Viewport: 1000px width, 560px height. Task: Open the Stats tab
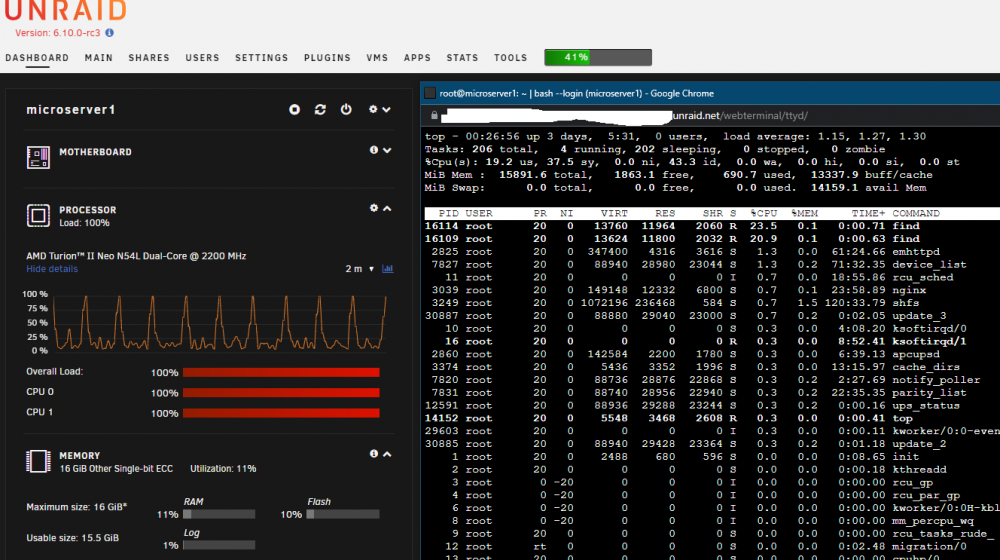(462, 57)
